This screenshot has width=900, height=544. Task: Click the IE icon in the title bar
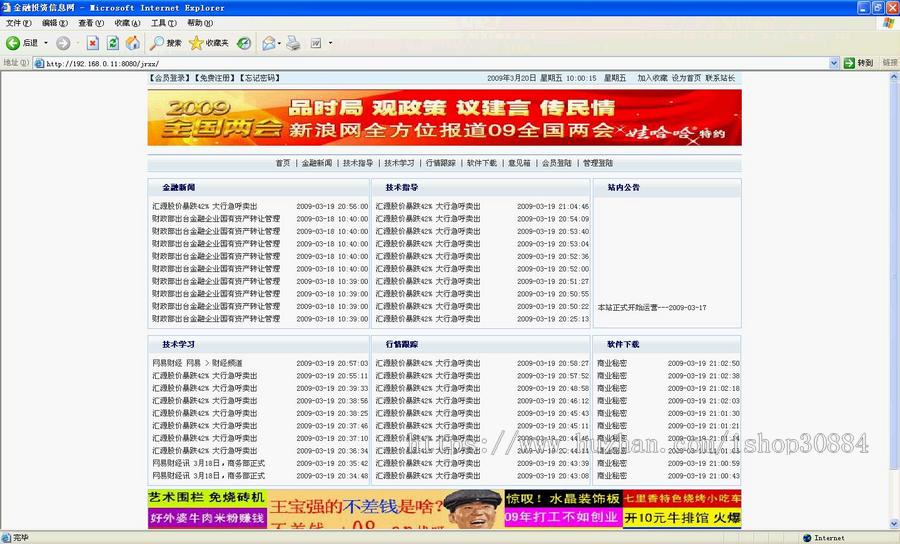(6, 7)
